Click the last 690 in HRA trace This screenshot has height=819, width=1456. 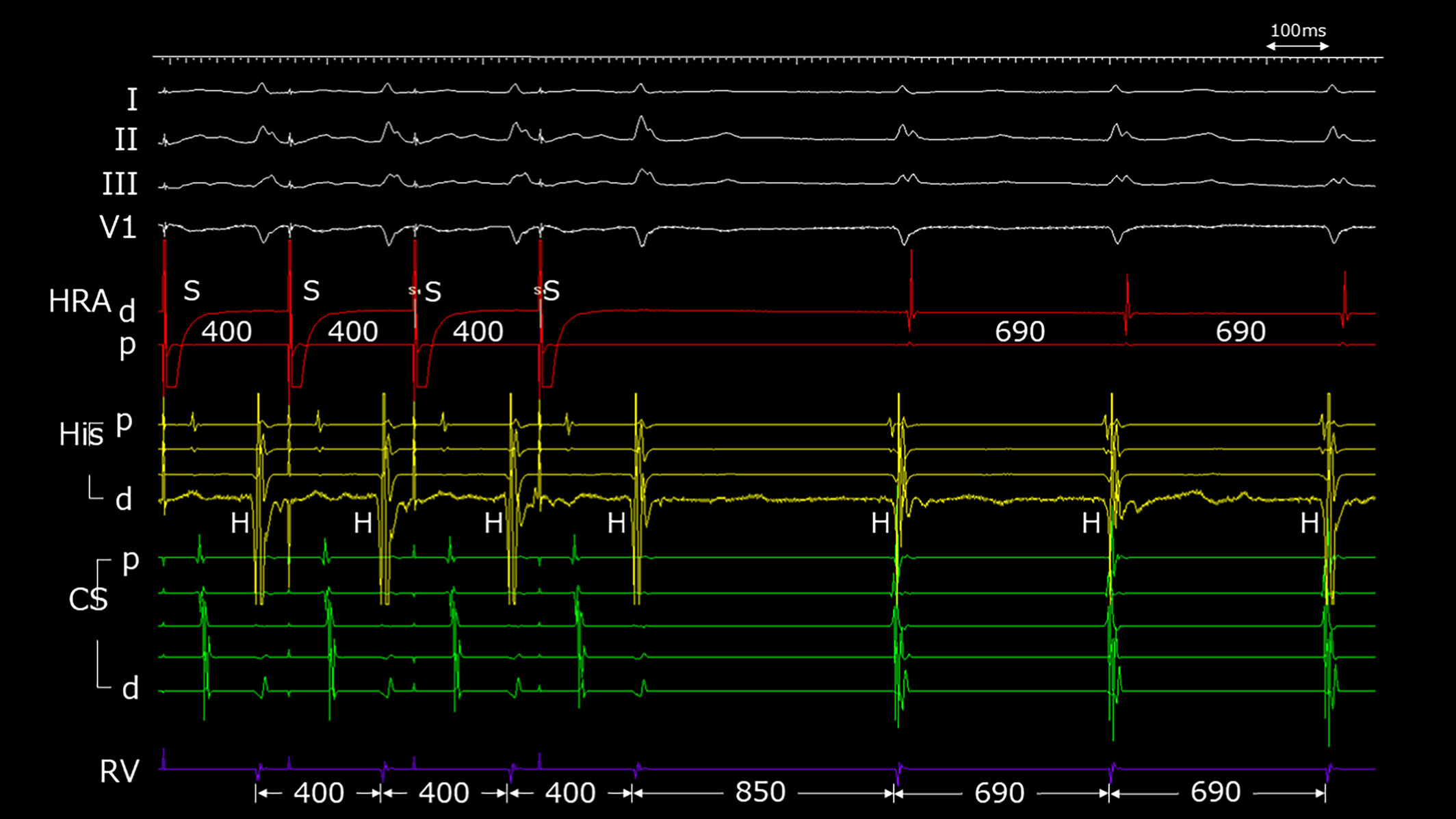coord(1240,332)
